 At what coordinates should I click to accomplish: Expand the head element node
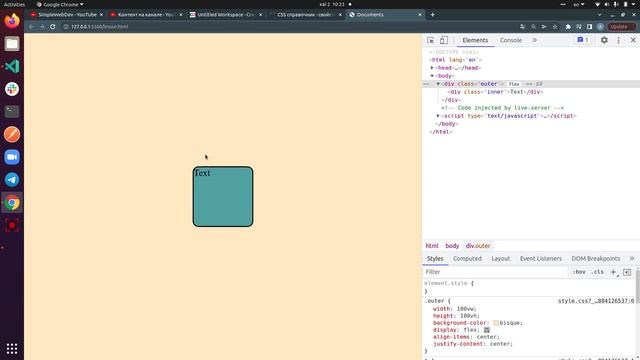click(x=432, y=68)
